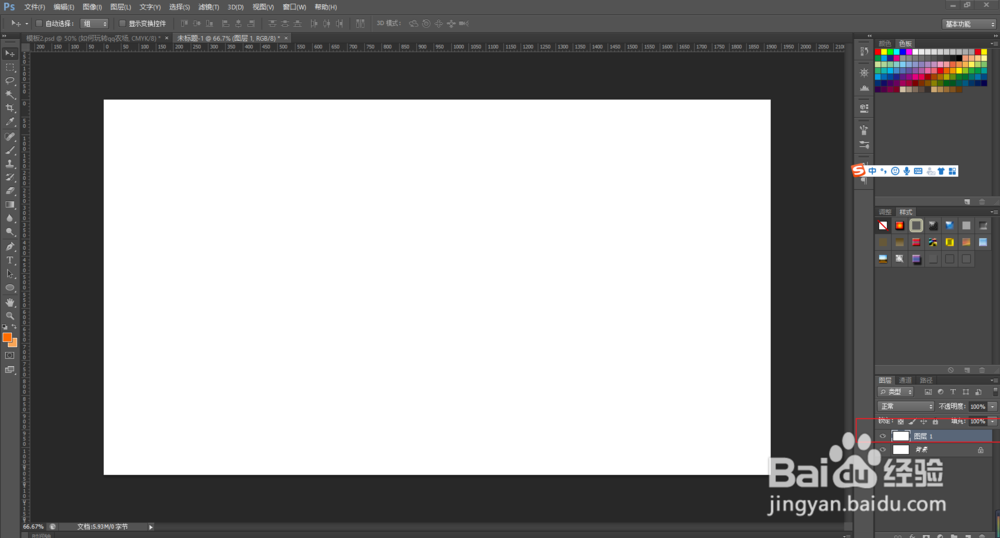Select the Magic Wand tool

[10, 94]
